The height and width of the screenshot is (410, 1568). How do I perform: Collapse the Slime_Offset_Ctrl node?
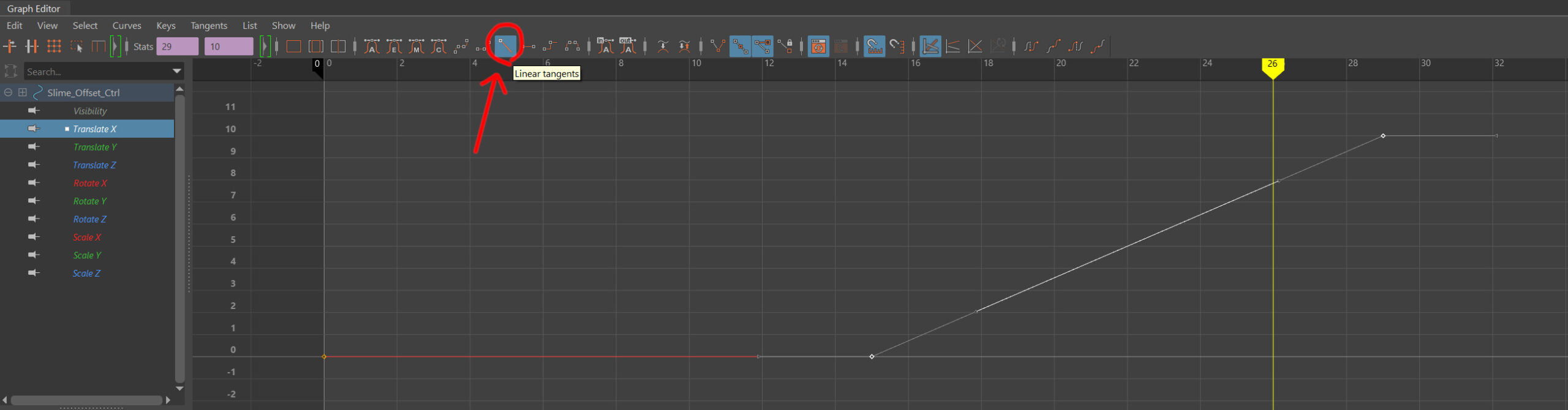[8, 92]
